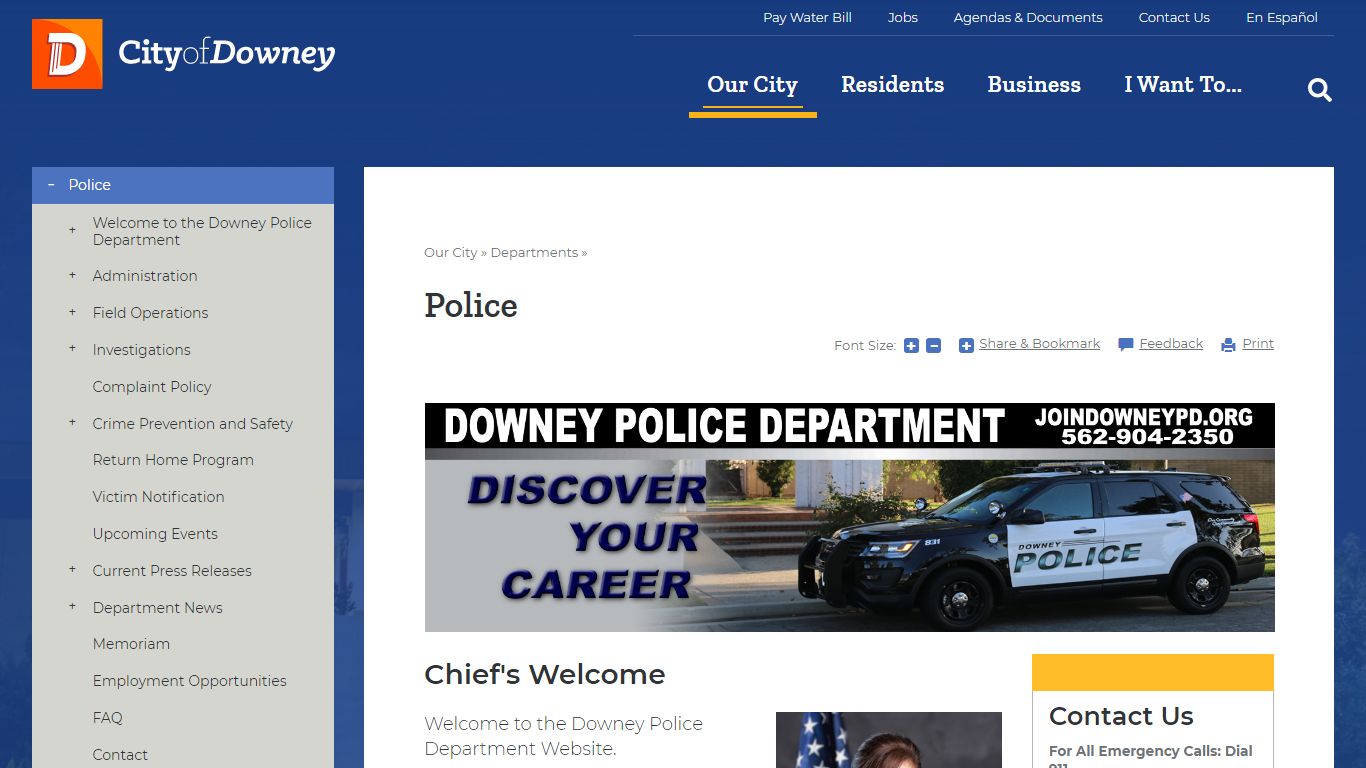This screenshot has width=1366, height=768.
Task: Open Department News page
Action: click(x=157, y=608)
